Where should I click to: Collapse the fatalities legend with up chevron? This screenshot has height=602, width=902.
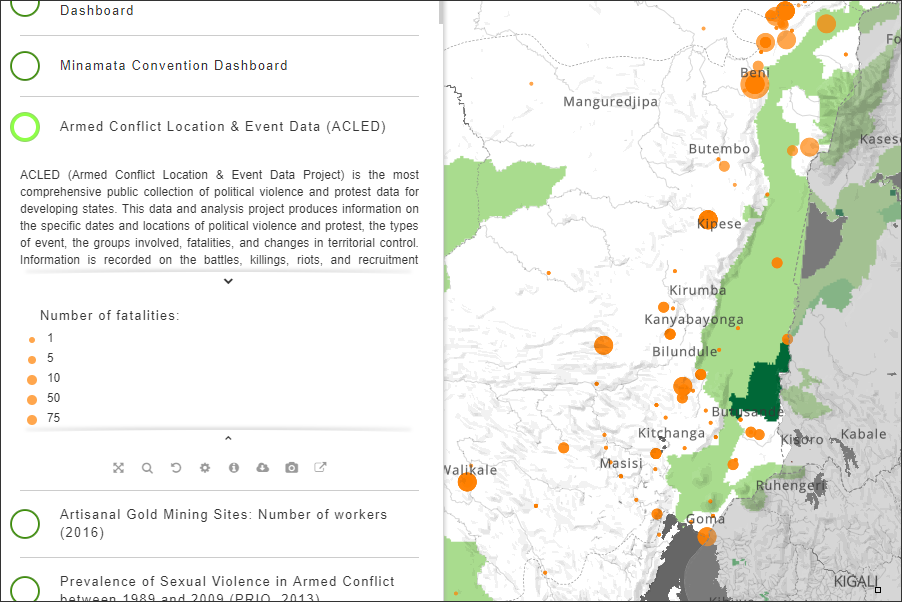[x=228, y=438]
